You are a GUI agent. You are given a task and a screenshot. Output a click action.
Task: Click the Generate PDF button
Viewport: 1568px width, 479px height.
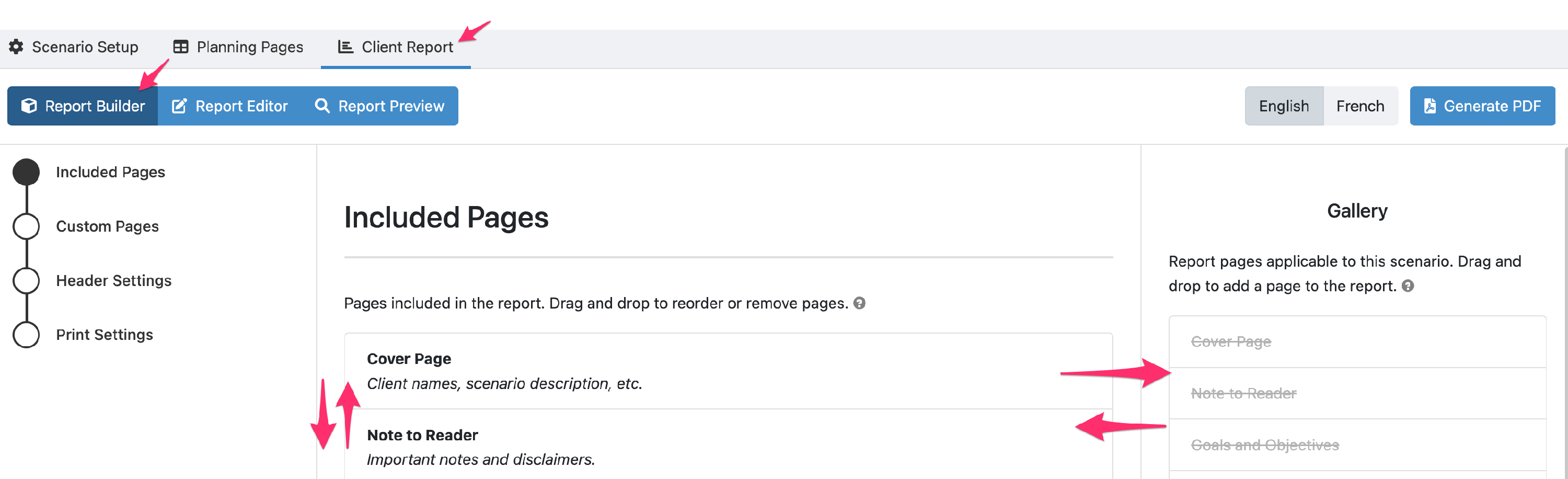point(1482,106)
